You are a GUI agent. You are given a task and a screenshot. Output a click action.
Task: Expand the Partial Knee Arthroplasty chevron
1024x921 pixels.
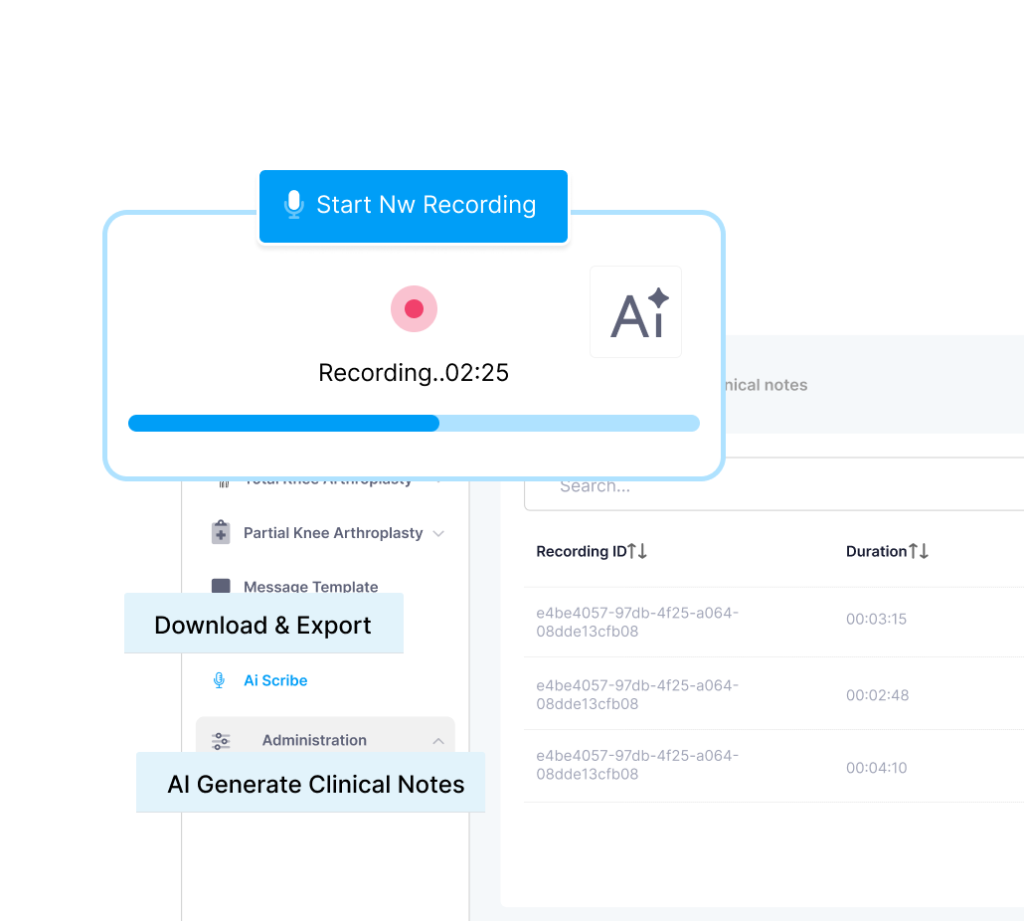(x=439, y=534)
